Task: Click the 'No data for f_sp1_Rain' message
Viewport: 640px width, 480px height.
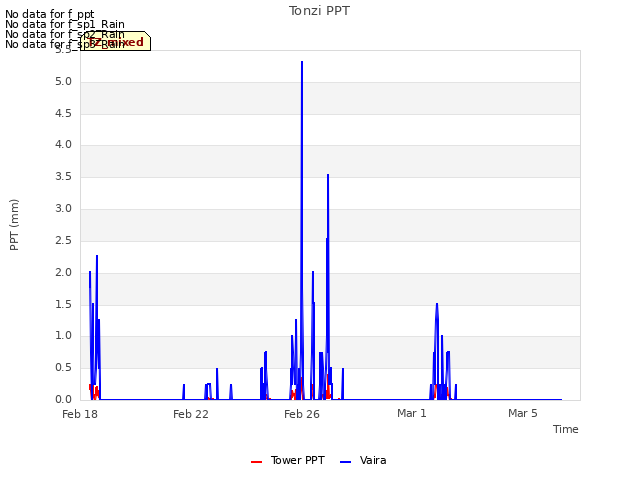Action: point(65,24)
